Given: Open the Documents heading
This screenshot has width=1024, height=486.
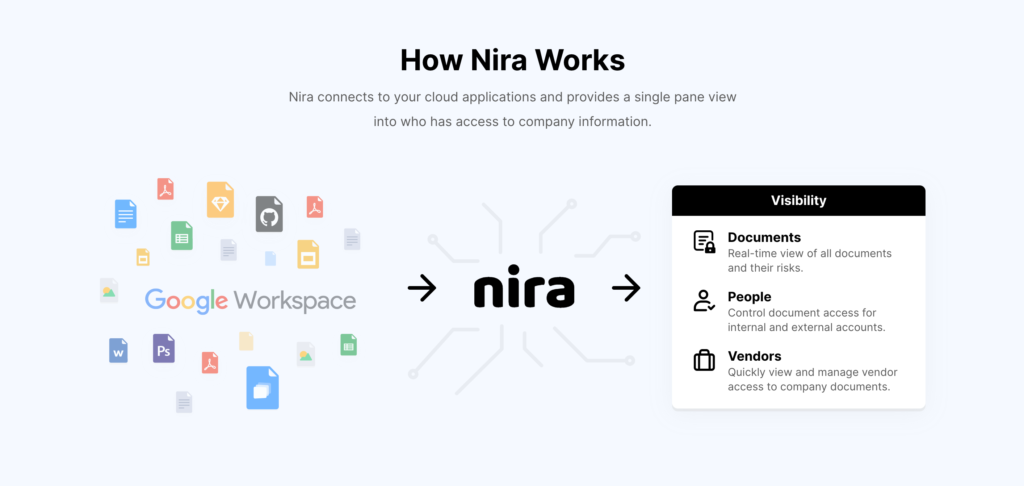Looking at the screenshot, I should 764,238.
